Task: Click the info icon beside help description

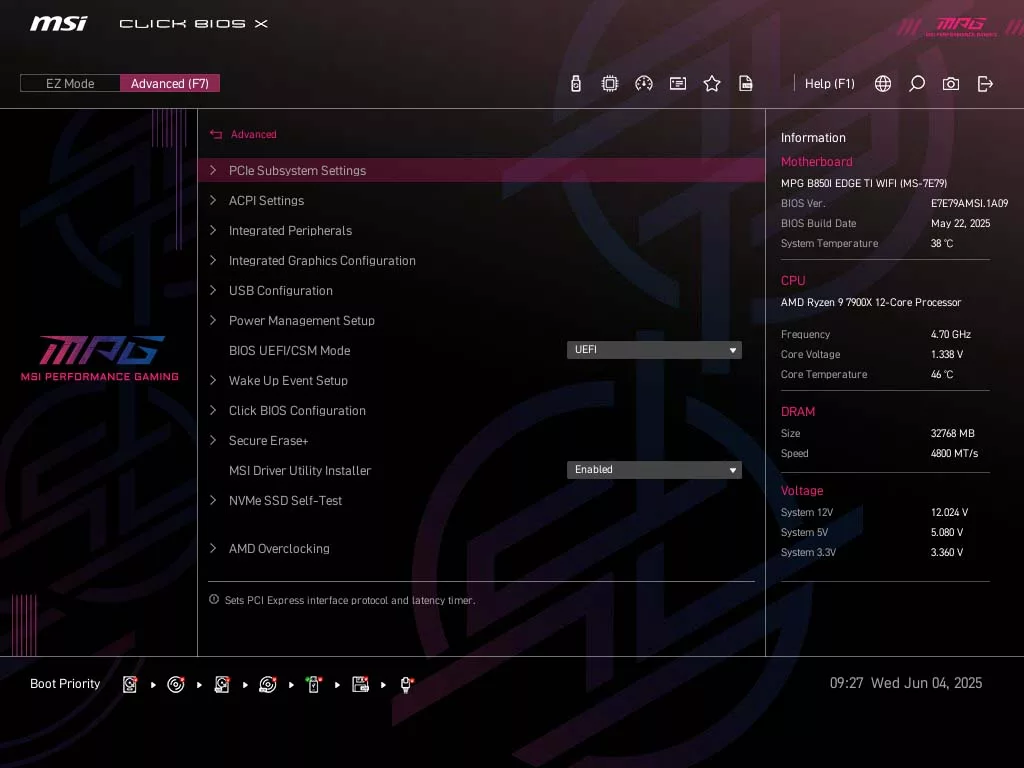Action: [x=214, y=600]
